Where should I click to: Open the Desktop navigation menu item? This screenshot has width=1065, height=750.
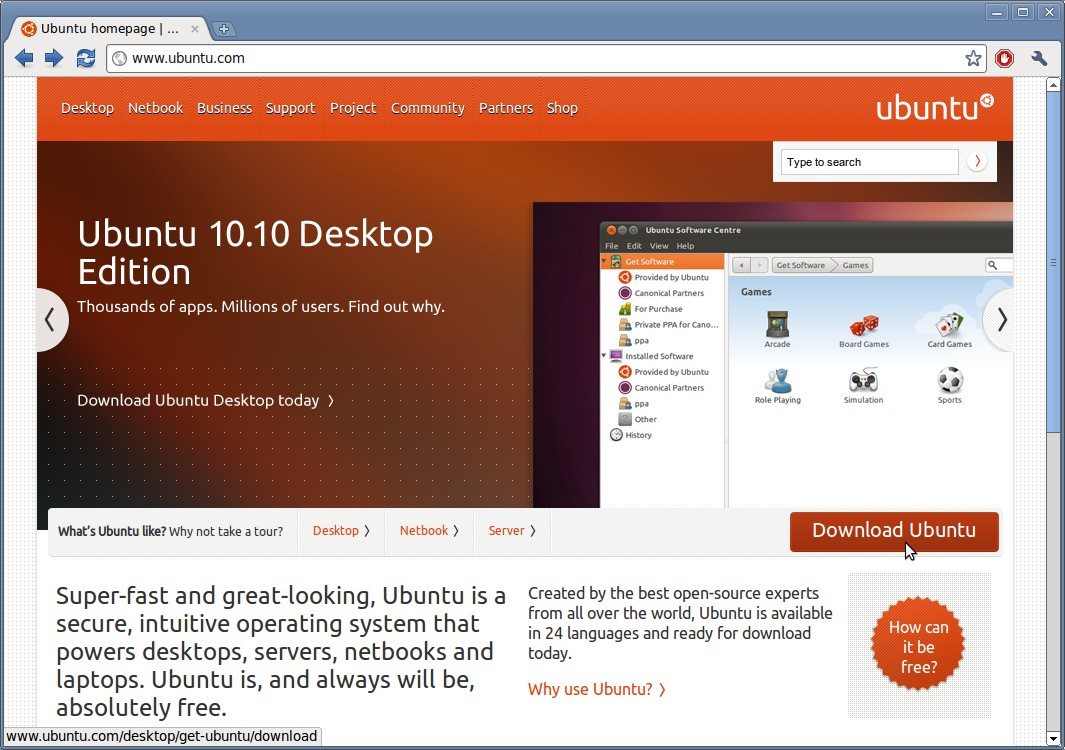tap(87, 108)
